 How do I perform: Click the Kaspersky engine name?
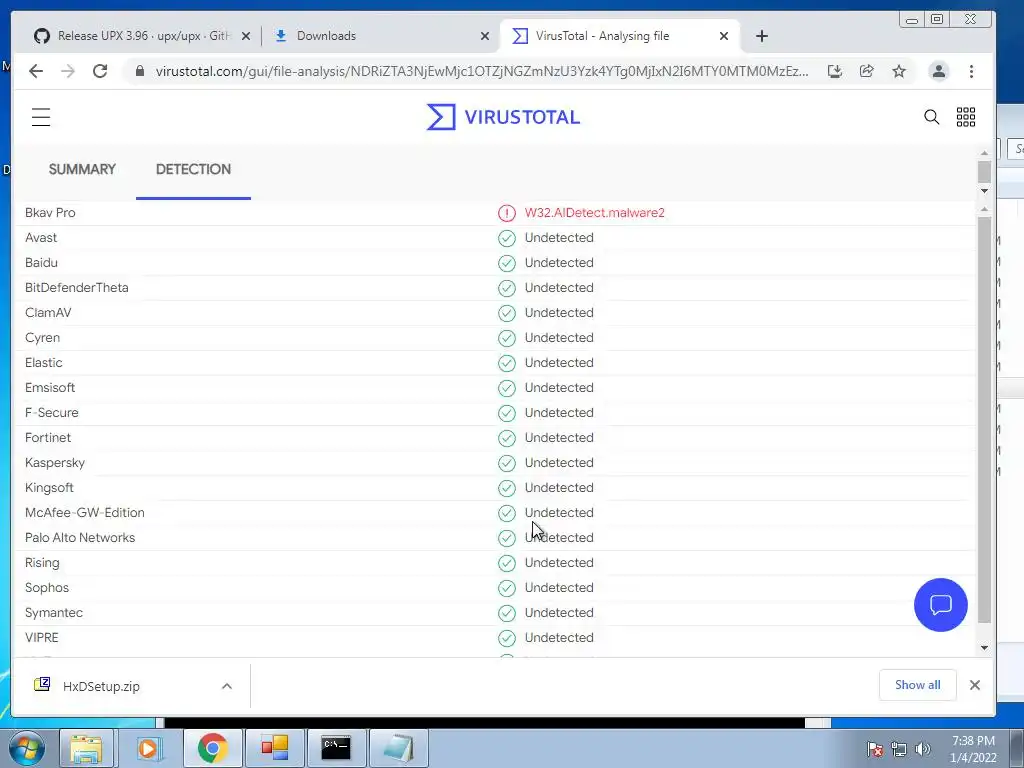[55, 463]
